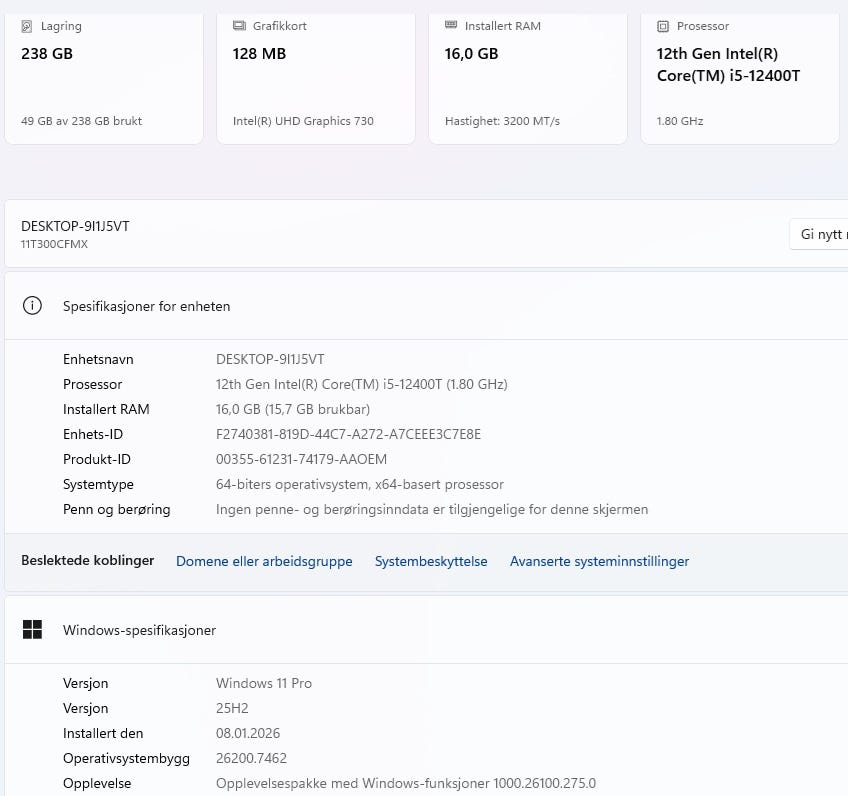
Task: Click the Produkt-ID value 00355-61231-74179-AAOEM
Action: point(301,459)
